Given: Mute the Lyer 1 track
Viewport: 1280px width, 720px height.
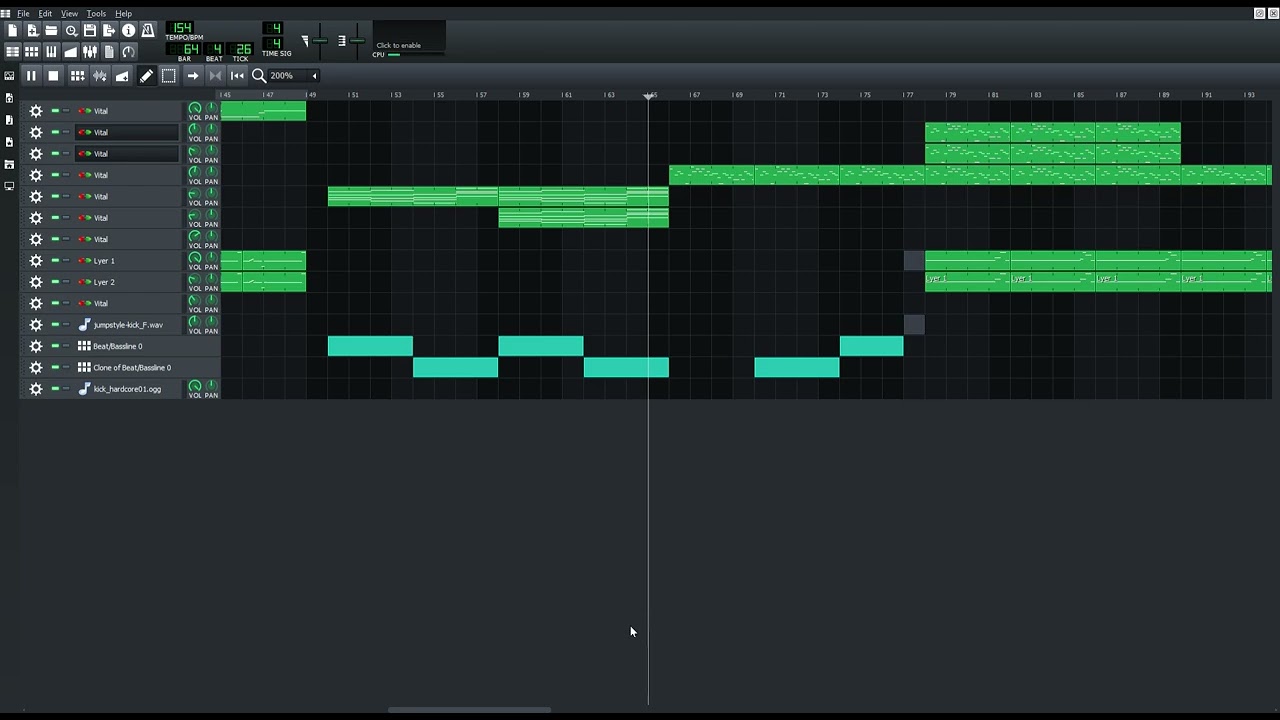Looking at the screenshot, I should 55,261.
